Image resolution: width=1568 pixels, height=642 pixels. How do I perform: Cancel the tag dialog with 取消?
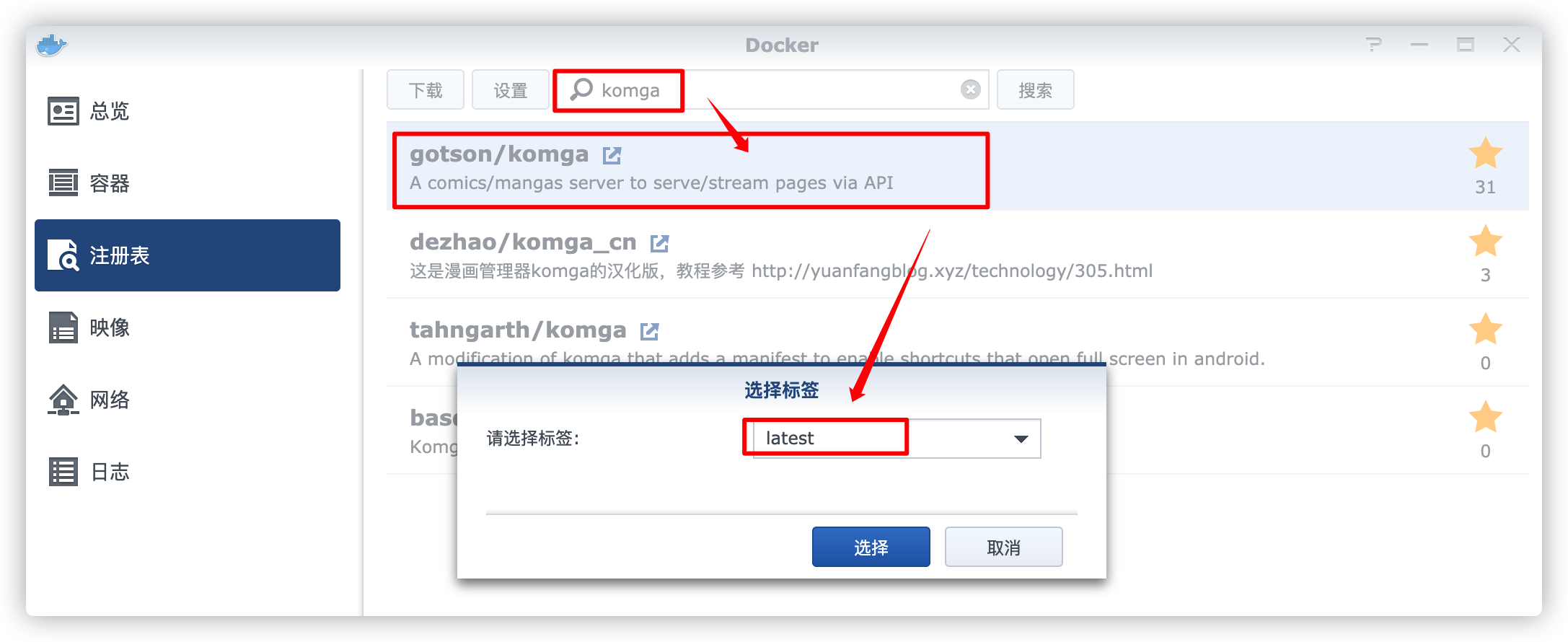[x=1003, y=547]
